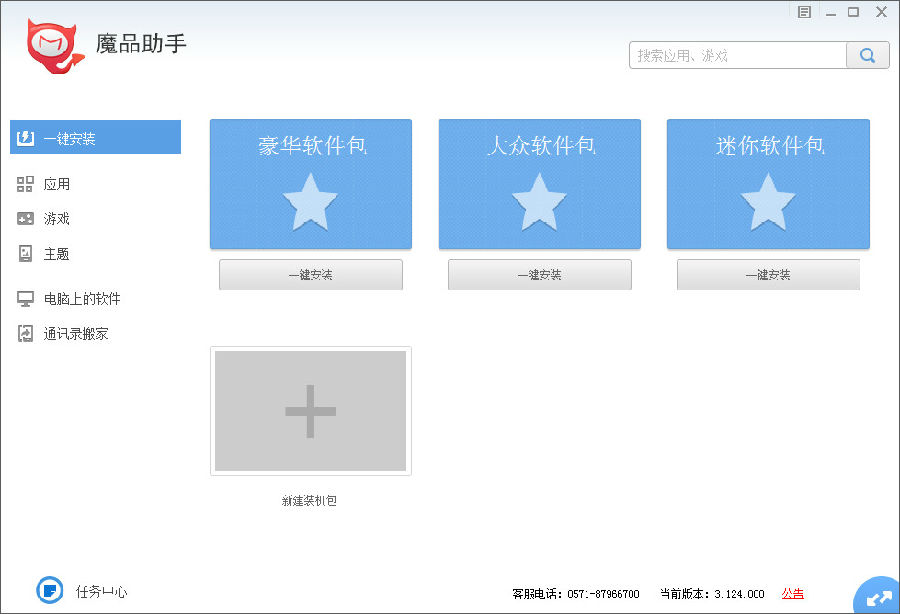Click the star on 豪华软件包
The width and height of the screenshot is (900, 614).
[x=310, y=202]
